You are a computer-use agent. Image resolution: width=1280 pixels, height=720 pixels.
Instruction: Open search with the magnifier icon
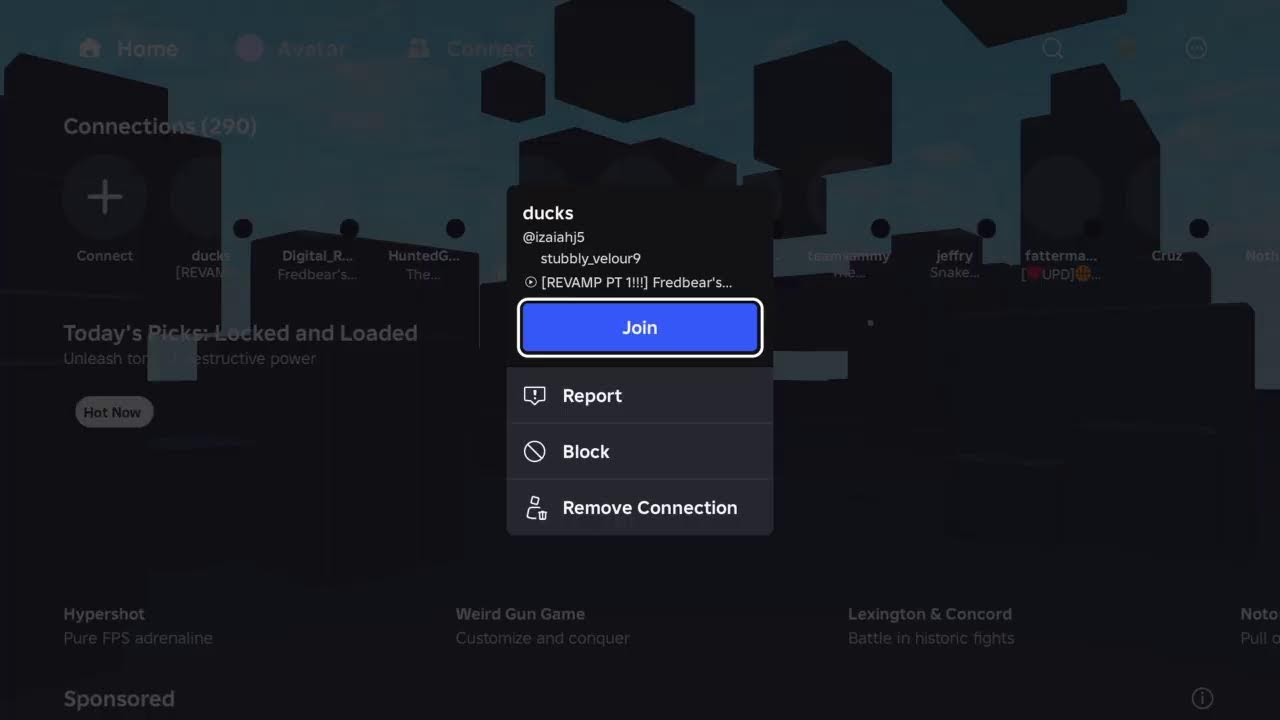pyautogui.click(x=1053, y=48)
